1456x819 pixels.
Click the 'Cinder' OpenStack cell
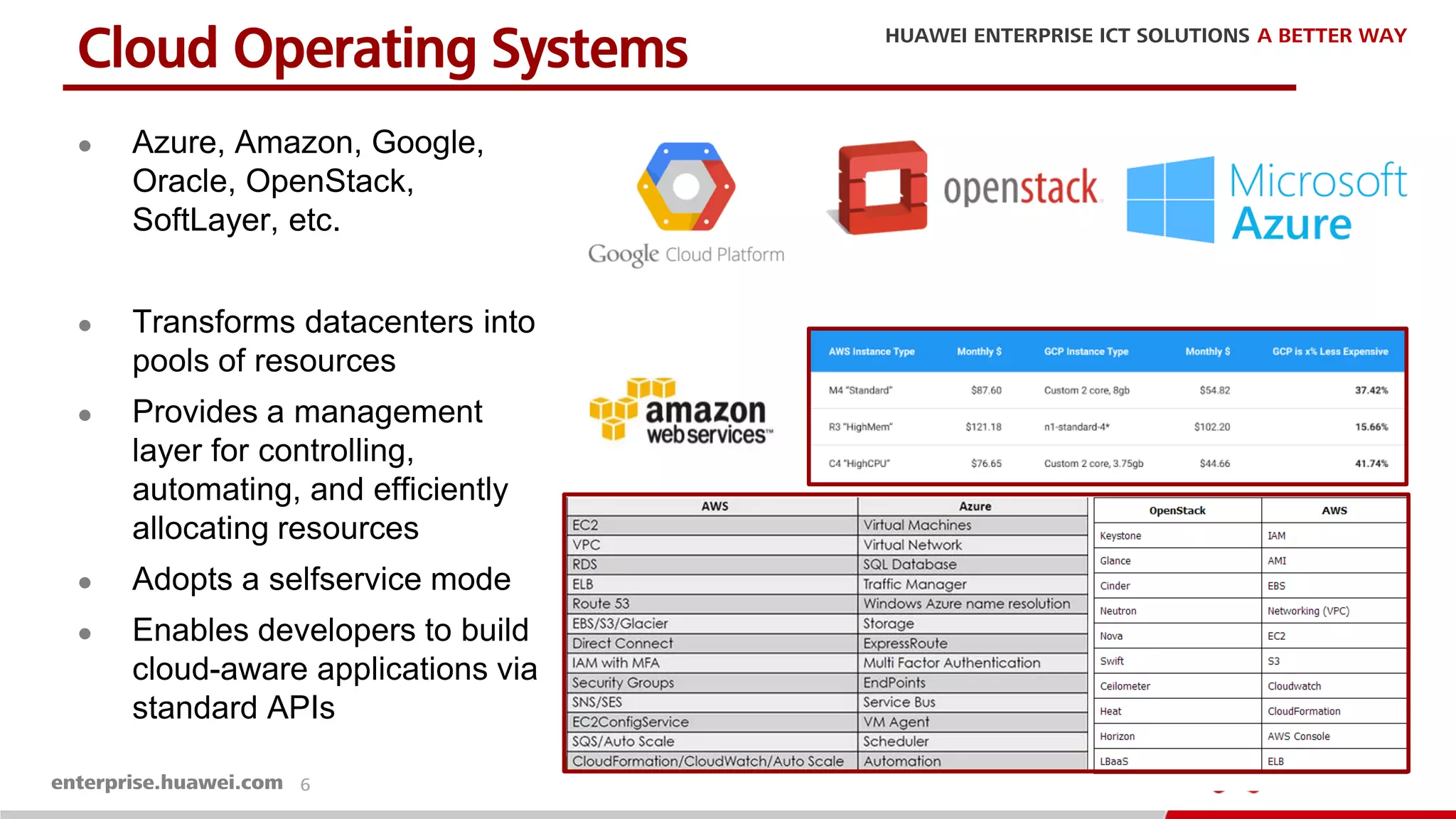tap(1178, 586)
